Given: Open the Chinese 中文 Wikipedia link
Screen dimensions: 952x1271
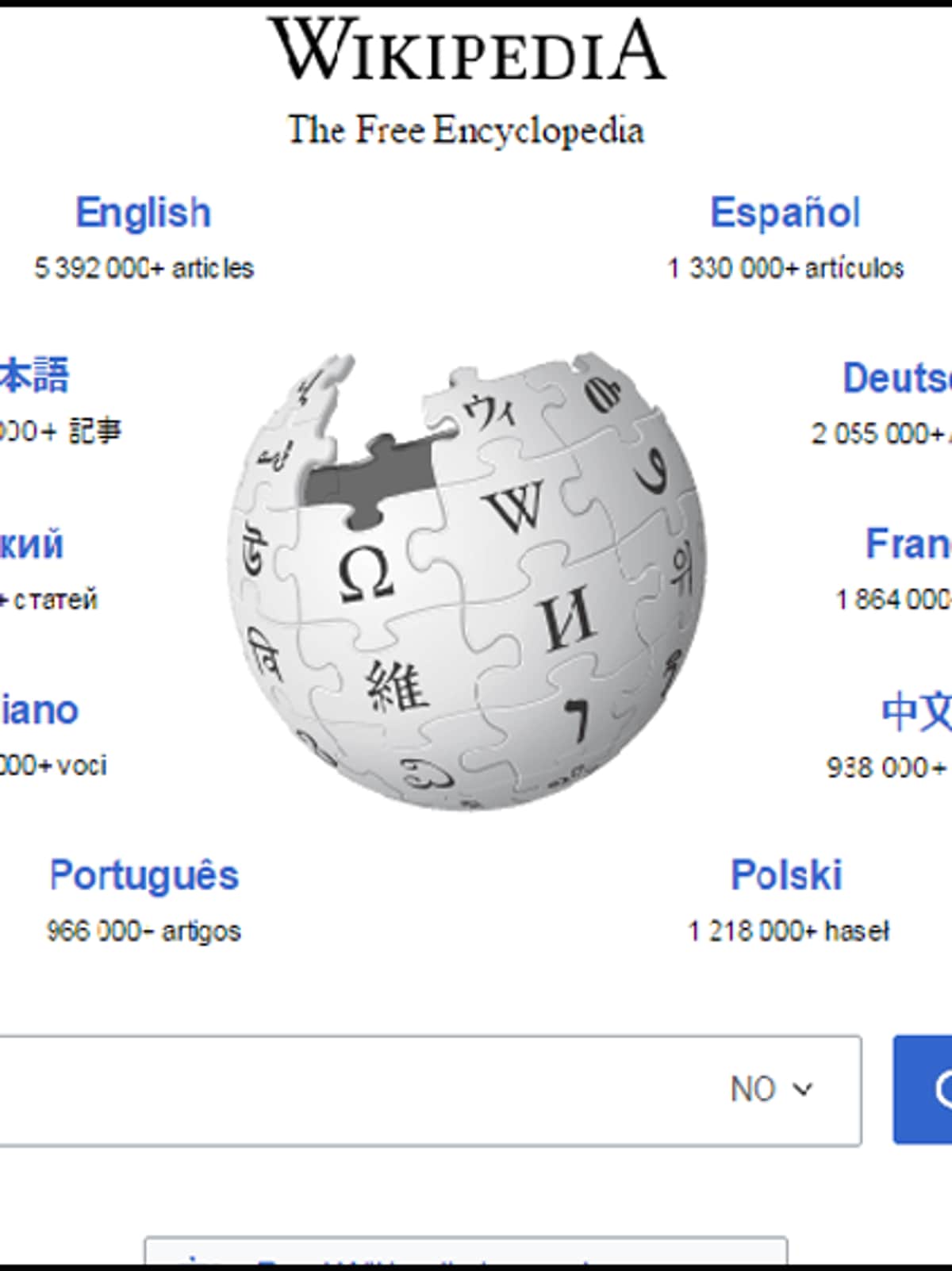Looking at the screenshot, I should 916,712.
